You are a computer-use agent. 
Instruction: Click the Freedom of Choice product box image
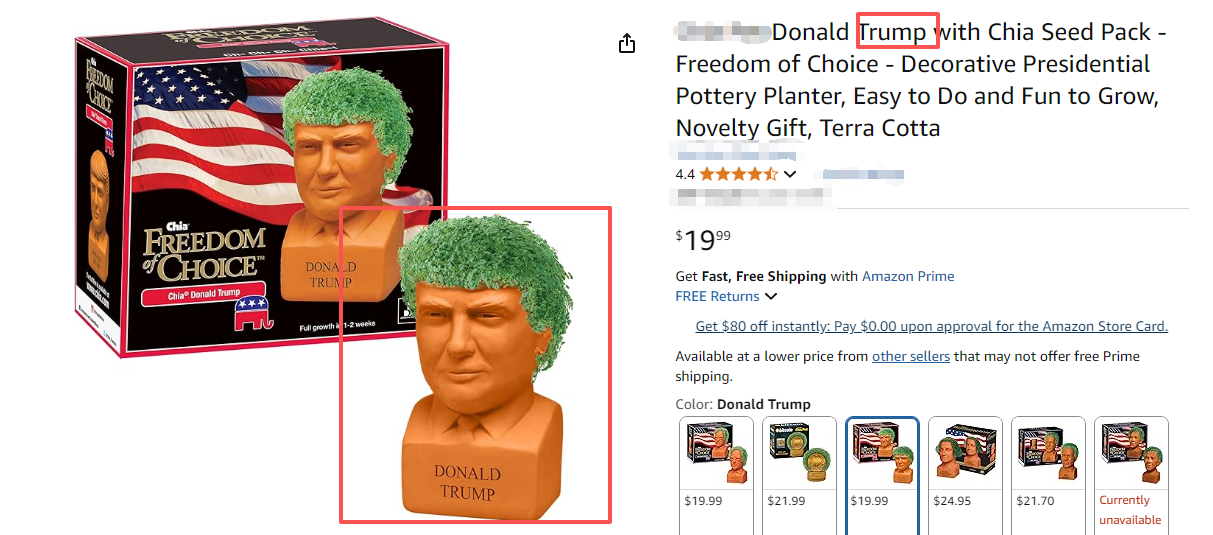(260, 190)
